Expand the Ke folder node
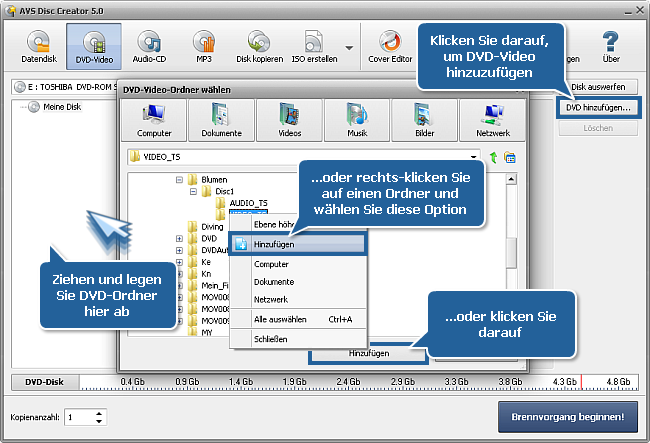 [179, 262]
